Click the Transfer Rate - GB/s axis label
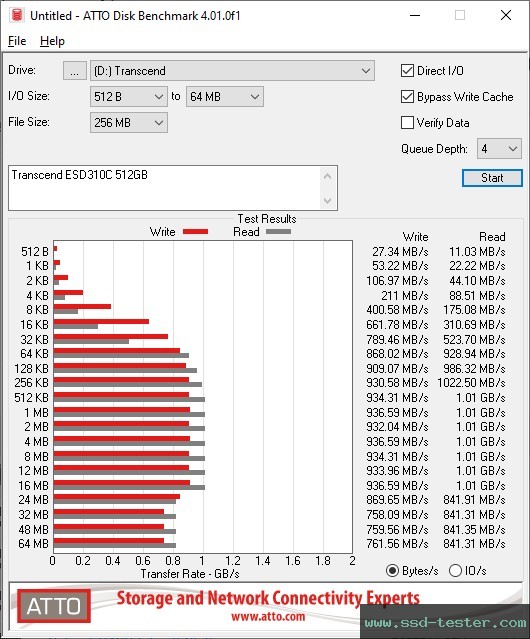 point(190,574)
